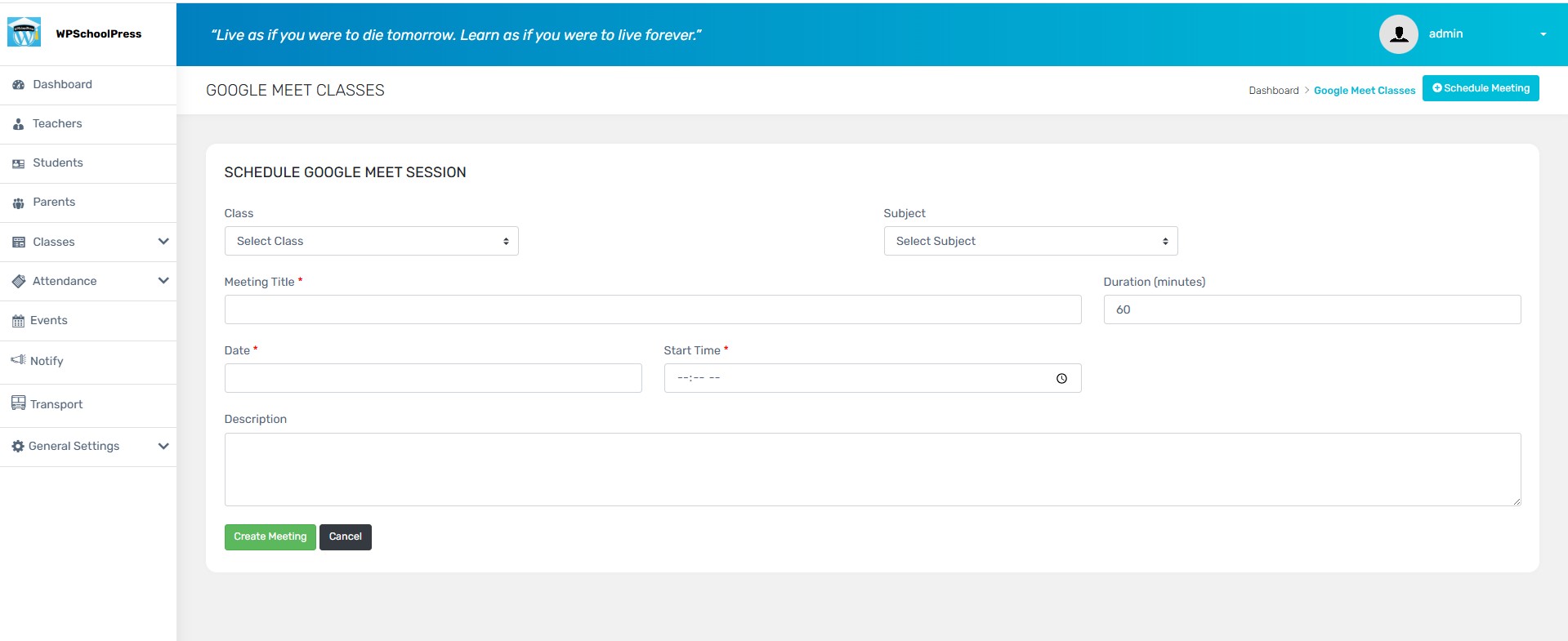Click the Attendance ticket icon in sidebar
This screenshot has height=641, width=1568.
[19, 281]
